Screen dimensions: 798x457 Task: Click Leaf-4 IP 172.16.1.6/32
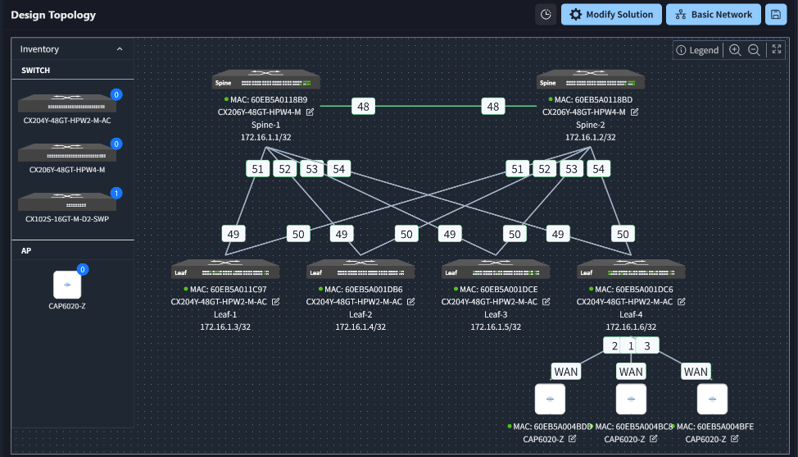coord(631,327)
